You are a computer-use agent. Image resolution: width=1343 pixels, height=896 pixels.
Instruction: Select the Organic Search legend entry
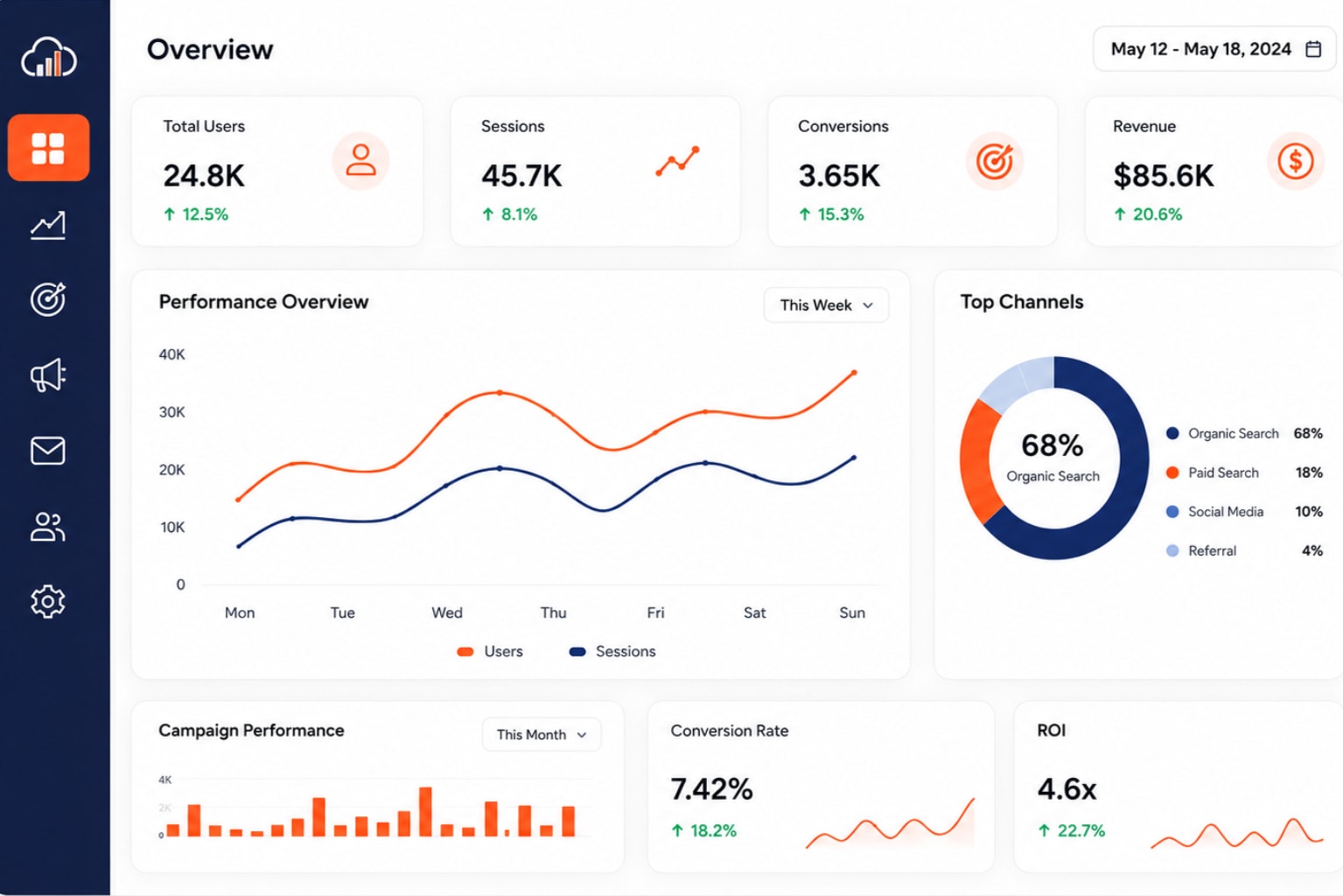(1244, 433)
